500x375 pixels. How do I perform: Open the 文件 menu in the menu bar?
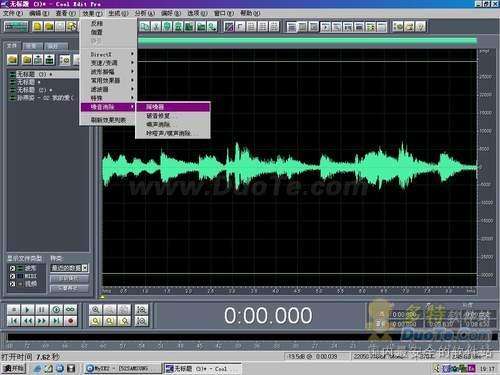13,13
